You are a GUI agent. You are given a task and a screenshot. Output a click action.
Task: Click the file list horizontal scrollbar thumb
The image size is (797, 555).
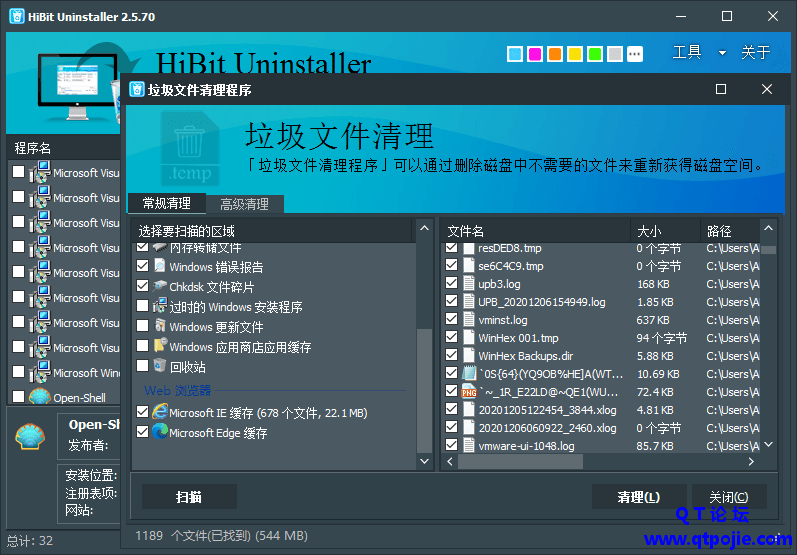tap(520, 461)
